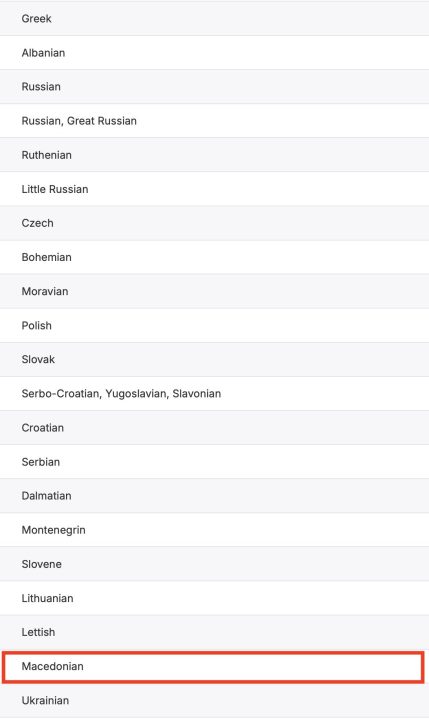Click the Little Russian entry
The width and height of the screenshot is (429, 720).
click(214, 189)
